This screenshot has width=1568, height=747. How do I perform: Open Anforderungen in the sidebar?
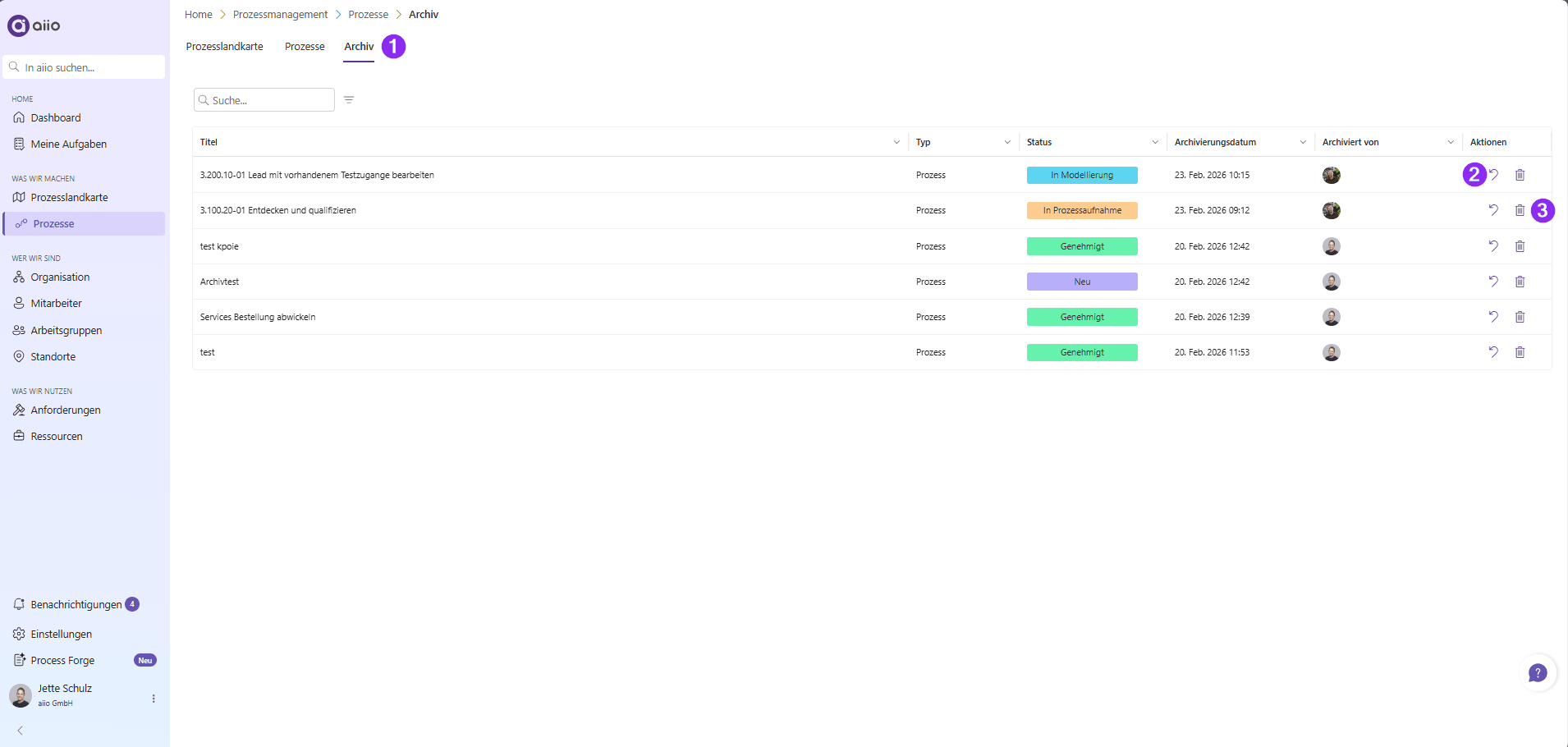pos(66,410)
